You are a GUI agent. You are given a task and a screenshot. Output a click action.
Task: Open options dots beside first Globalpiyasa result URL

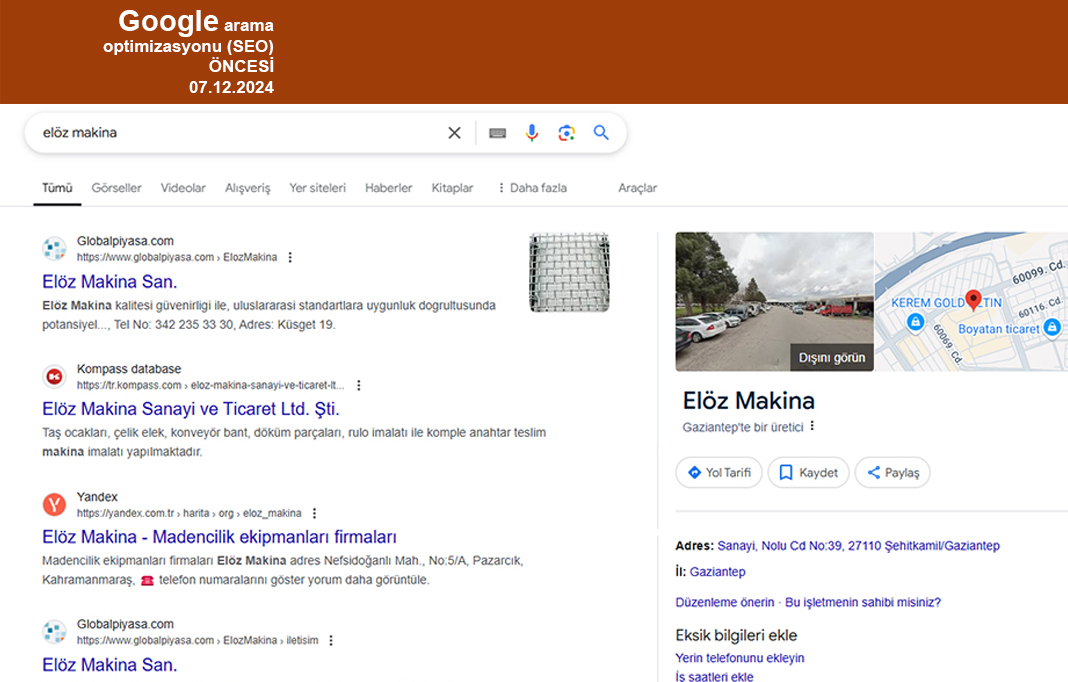tap(290, 257)
